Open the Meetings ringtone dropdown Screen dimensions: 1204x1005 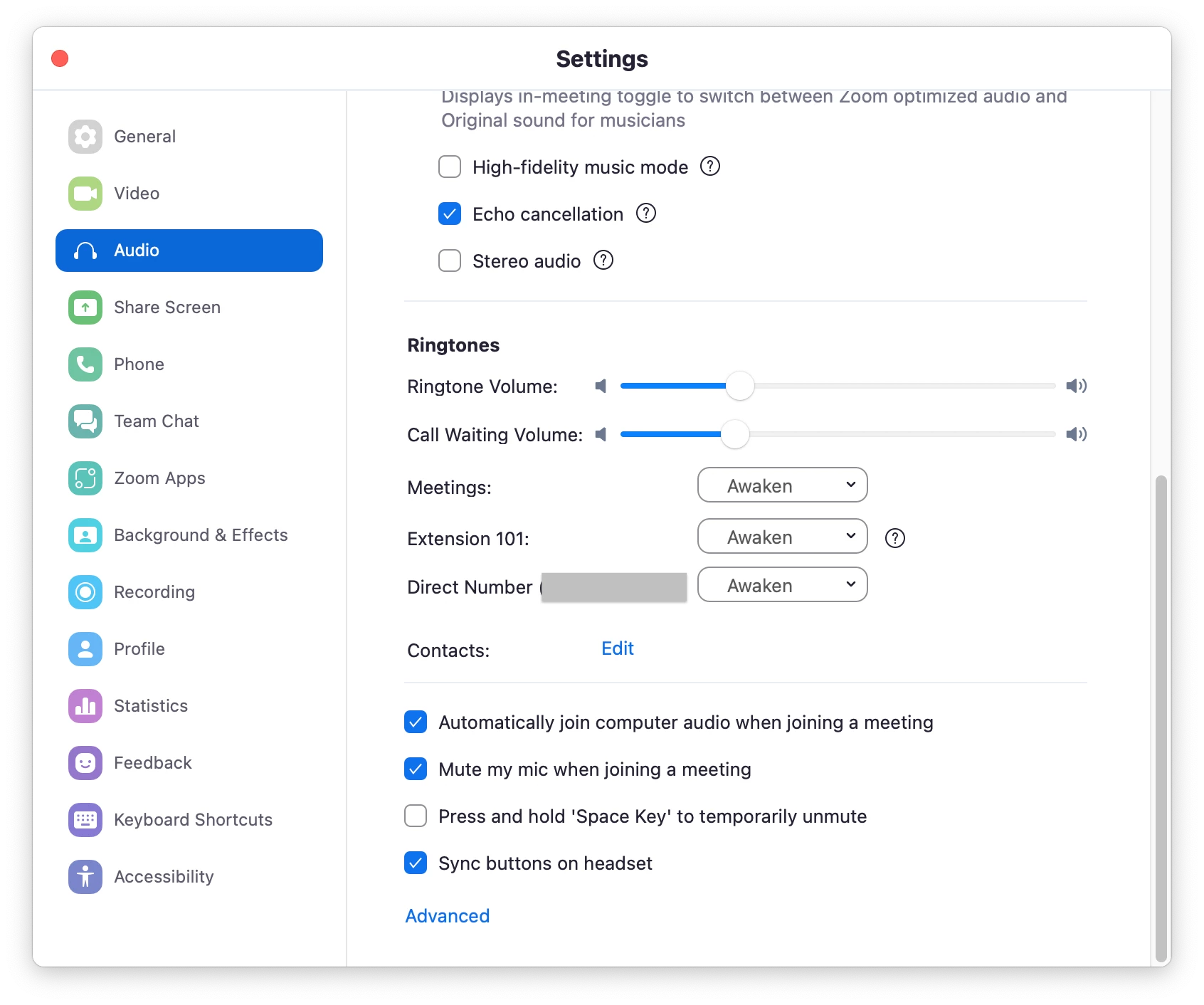coord(783,485)
